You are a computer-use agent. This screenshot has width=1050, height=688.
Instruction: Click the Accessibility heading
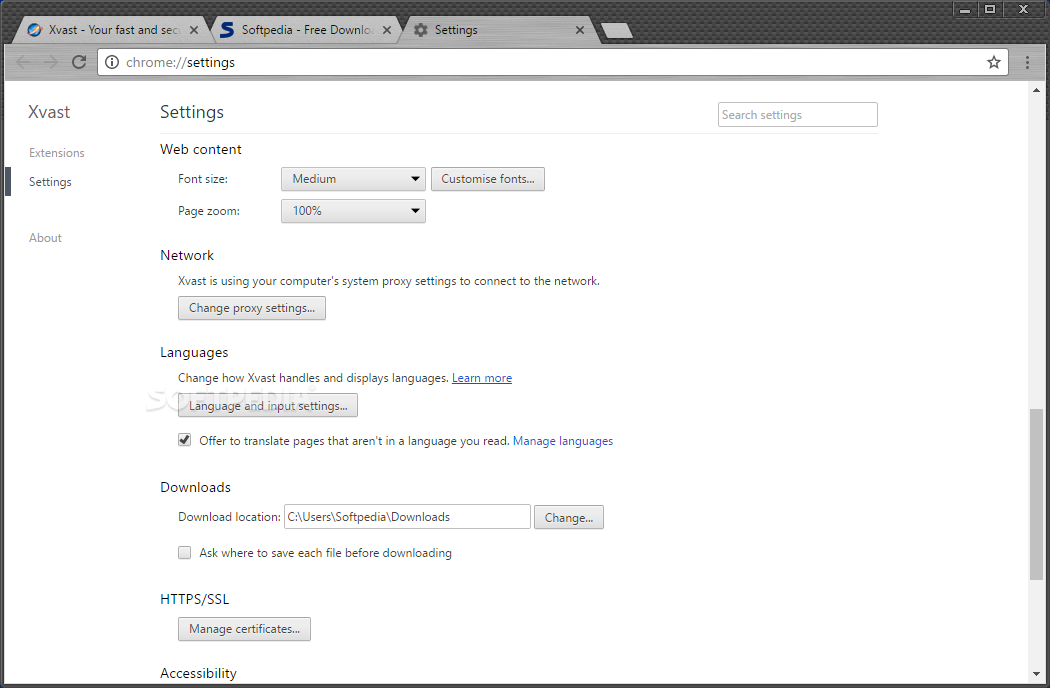[198, 673]
